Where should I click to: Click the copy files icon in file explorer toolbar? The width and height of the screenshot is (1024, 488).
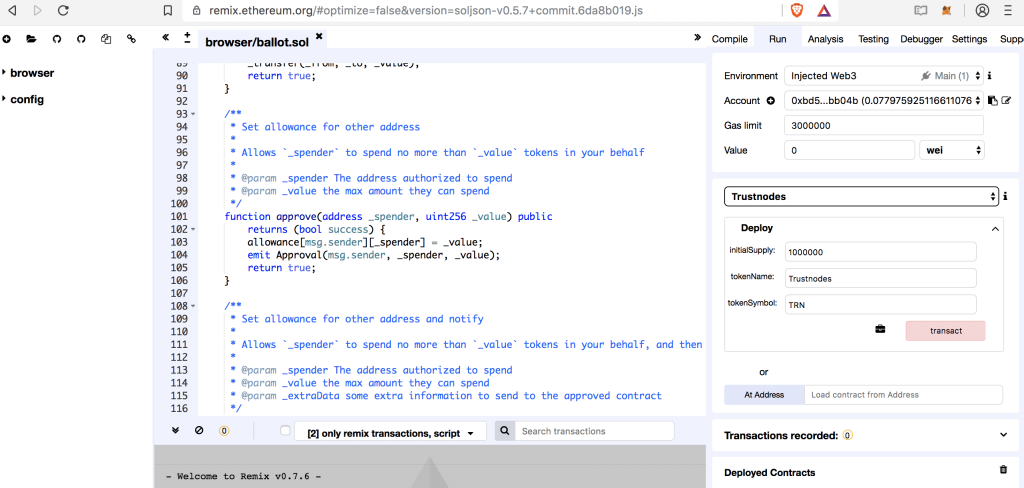[106, 39]
